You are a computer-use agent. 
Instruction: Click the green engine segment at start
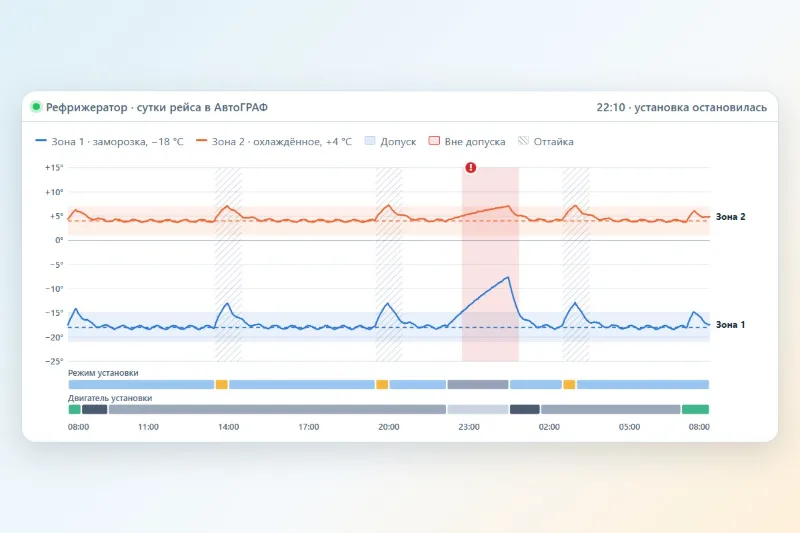[74, 409]
